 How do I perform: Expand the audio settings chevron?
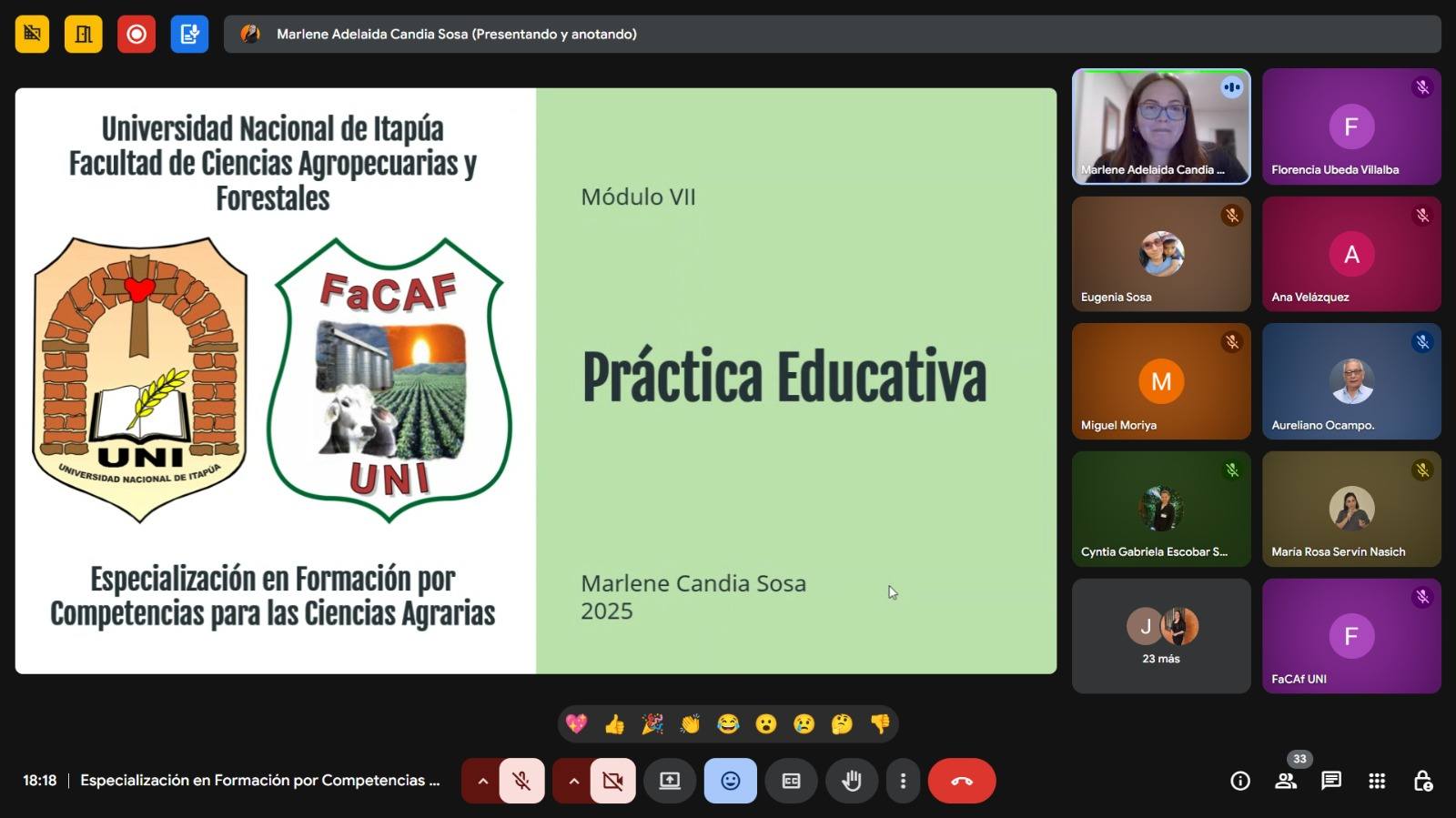482,781
